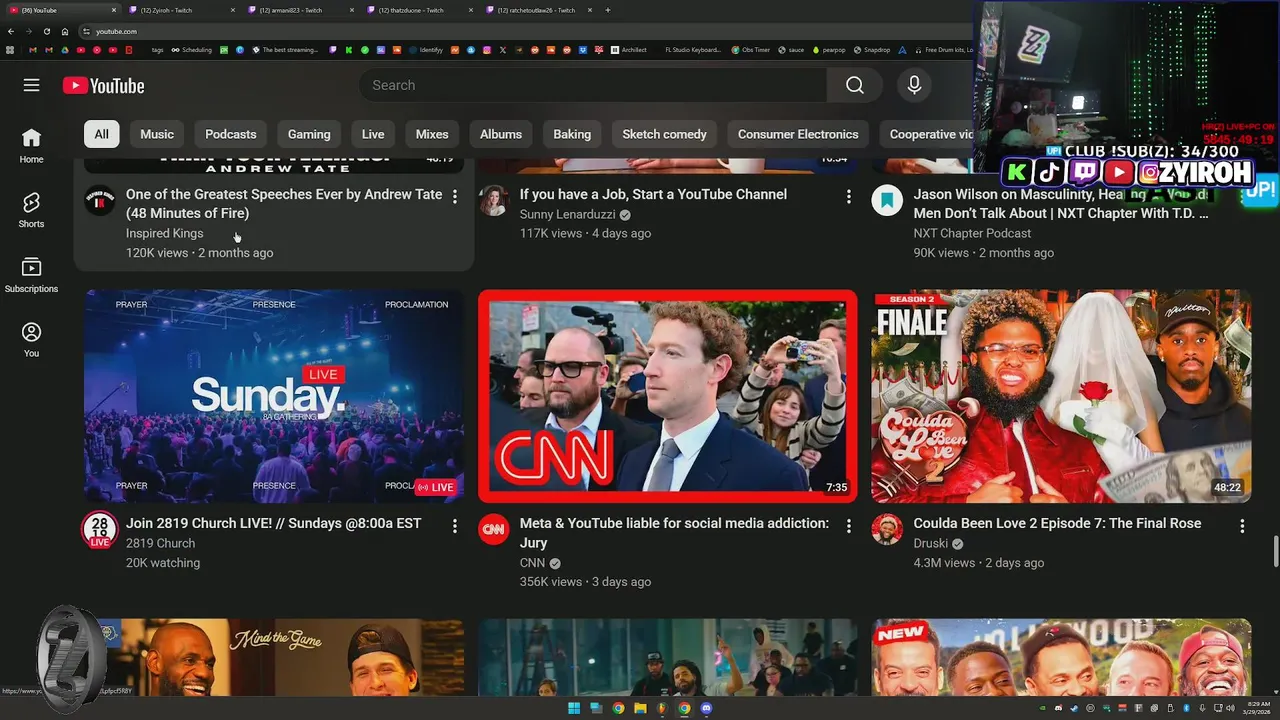
Task: Open File Explorer from the taskbar
Action: [x=640, y=708]
